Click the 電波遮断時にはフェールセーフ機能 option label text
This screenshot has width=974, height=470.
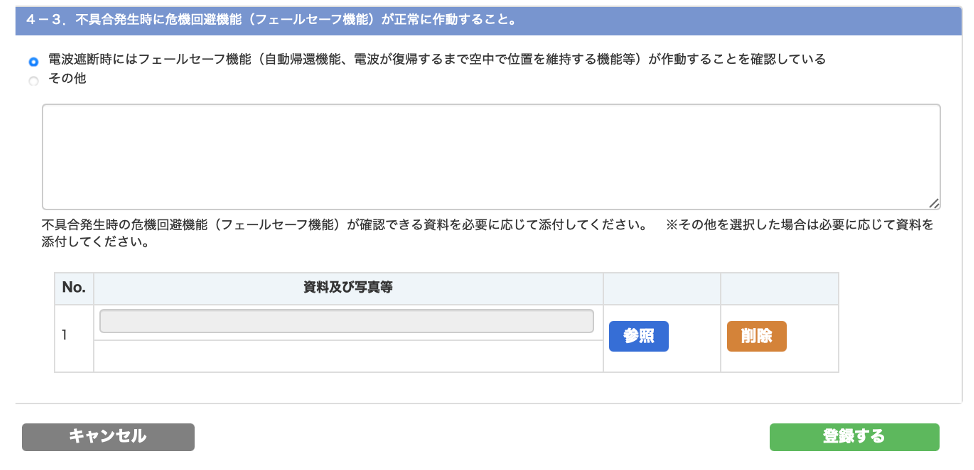[437, 60]
